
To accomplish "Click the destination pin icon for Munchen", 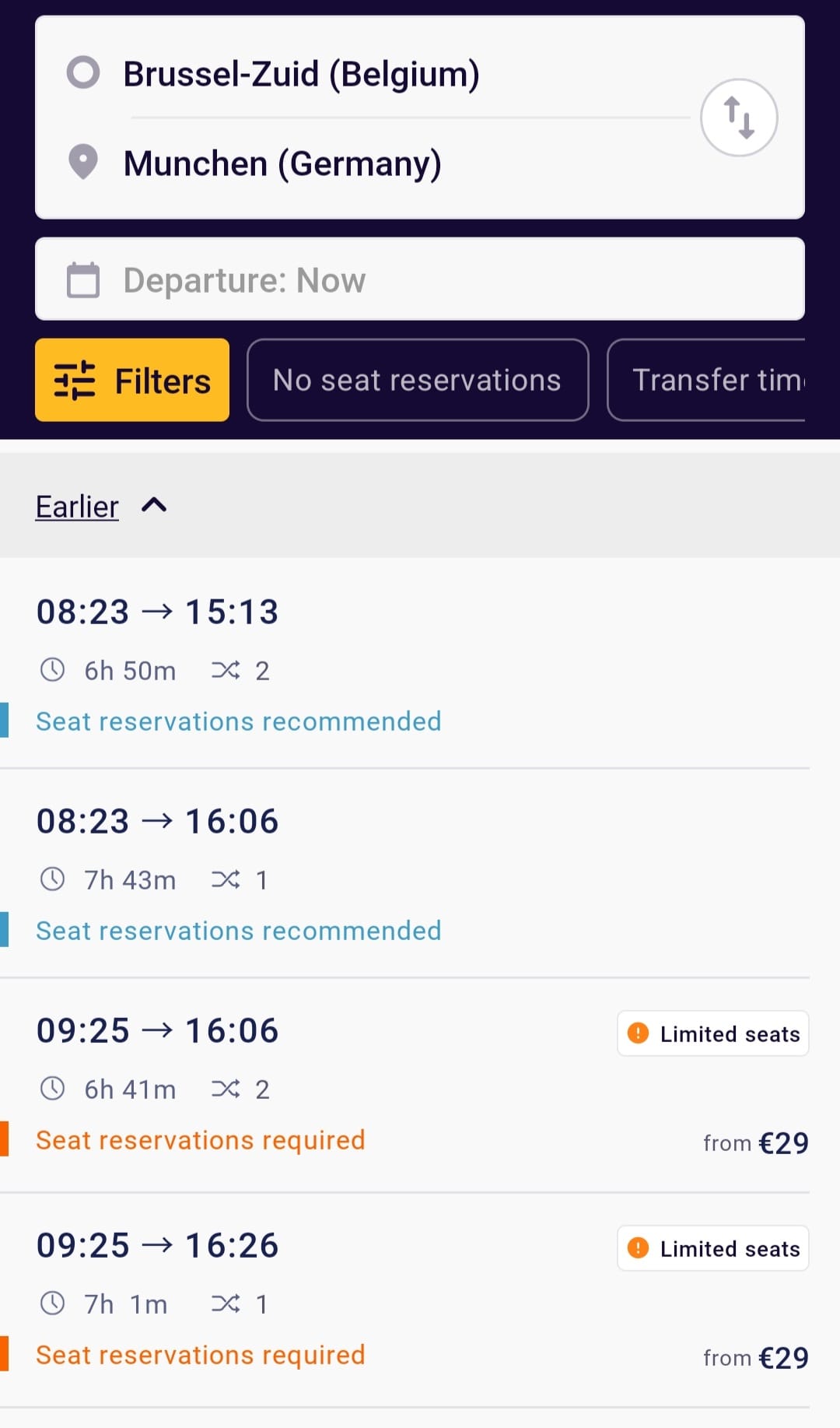I will click(x=83, y=162).
